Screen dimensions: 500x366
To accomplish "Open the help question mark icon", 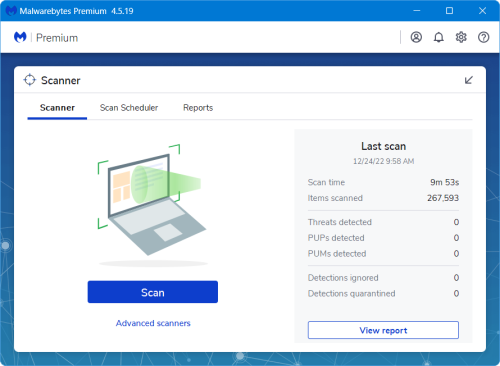I will click(x=483, y=37).
